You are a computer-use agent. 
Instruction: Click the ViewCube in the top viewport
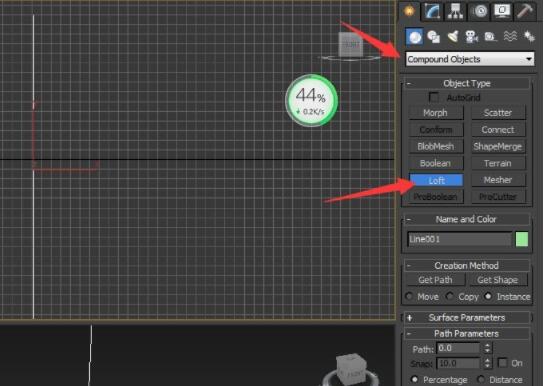(351, 46)
